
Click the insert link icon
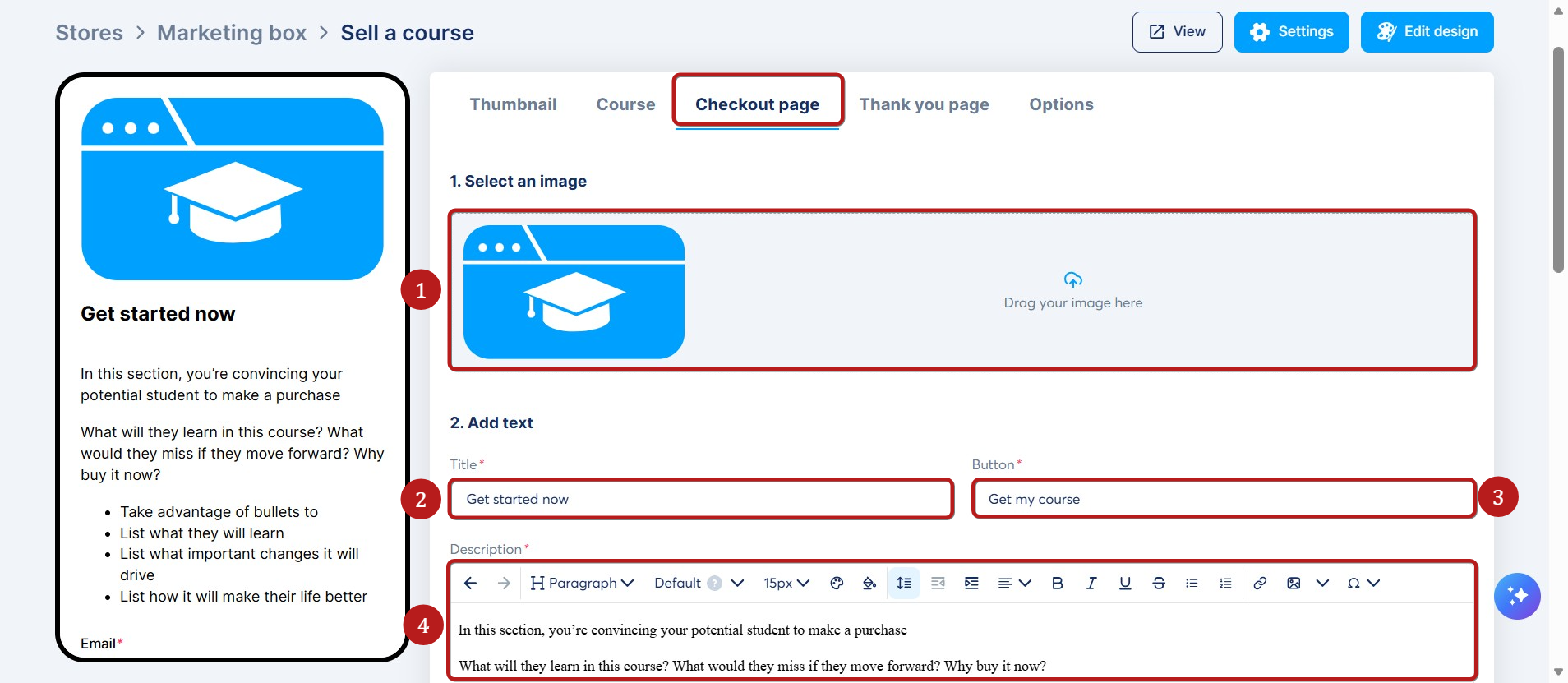coord(1260,583)
